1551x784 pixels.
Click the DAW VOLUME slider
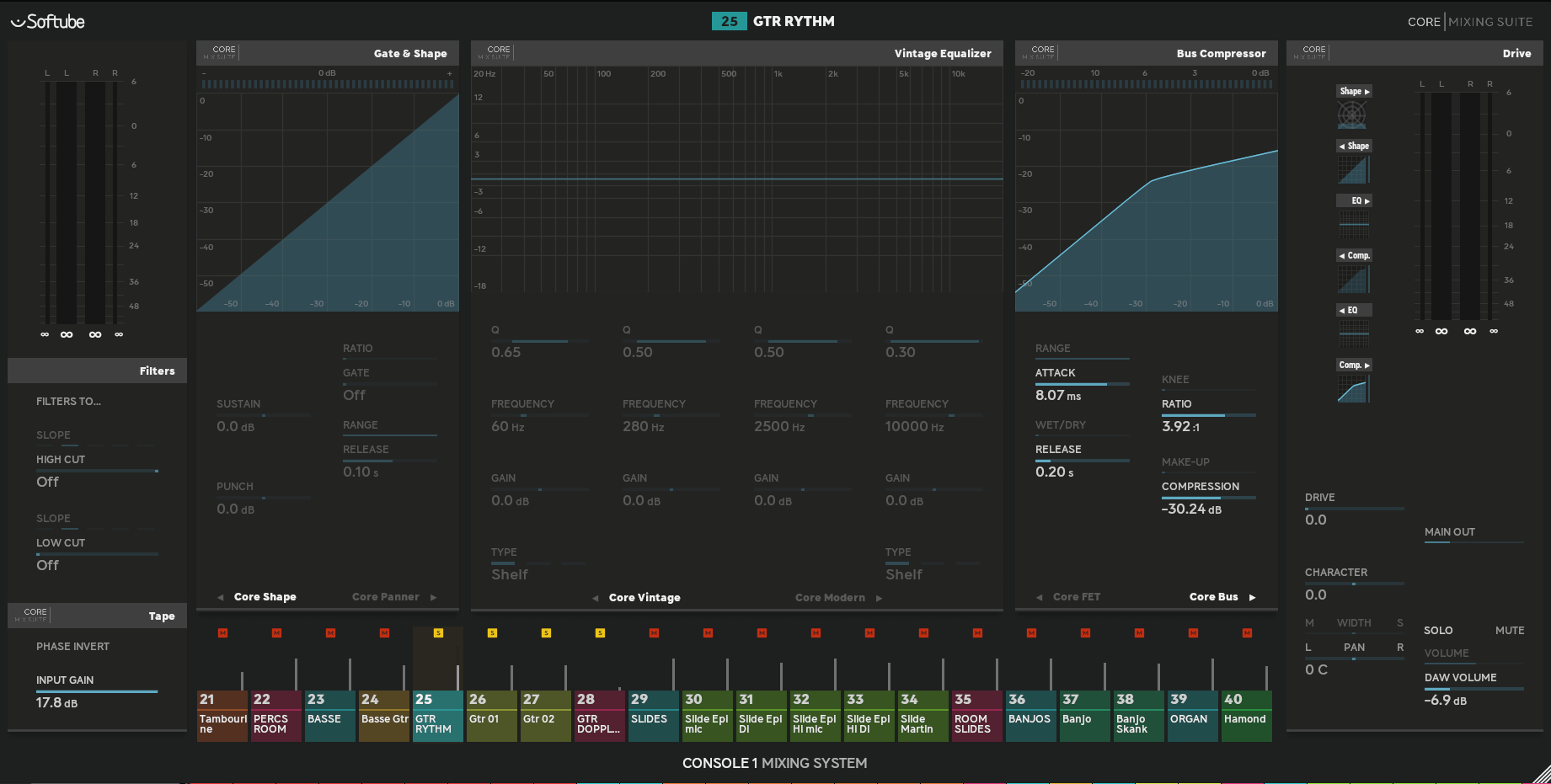[x=1474, y=689]
